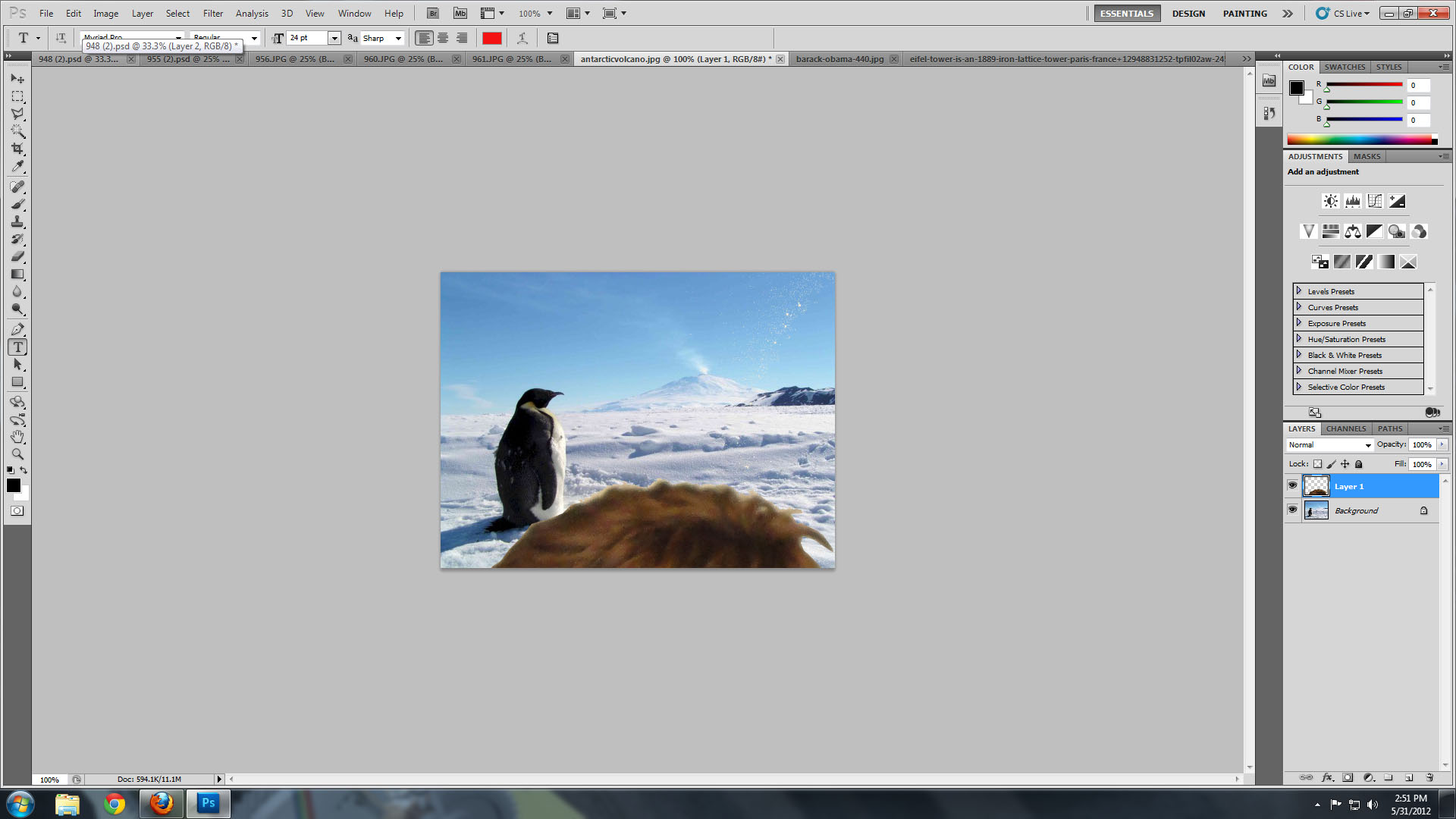1456x819 pixels.
Task: Left align text in options bar
Action: 424,38
